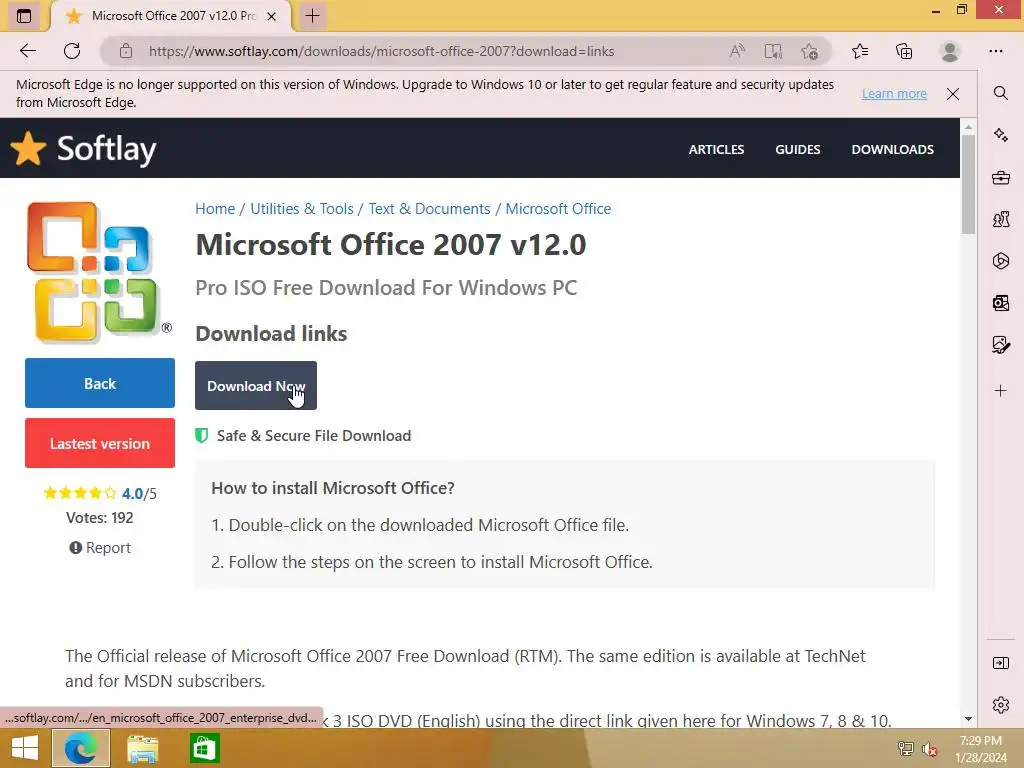This screenshot has height=768, width=1024.
Task: Open sidebar Search icon
Action: pyautogui.click(x=1000, y=93)
